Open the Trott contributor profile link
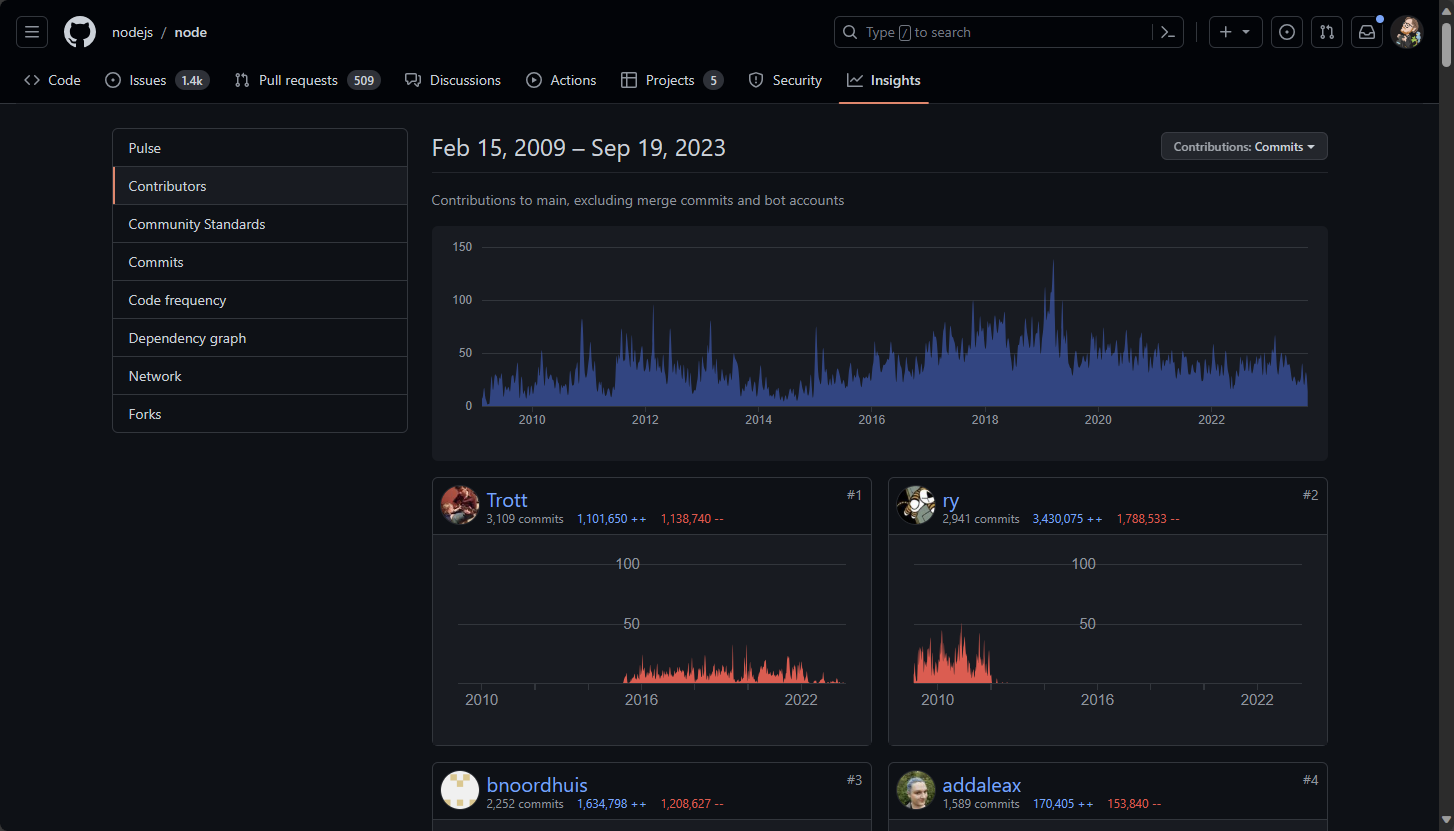Image resolution: width=1454 pixels, height=831 pixels. coord(507,500)
